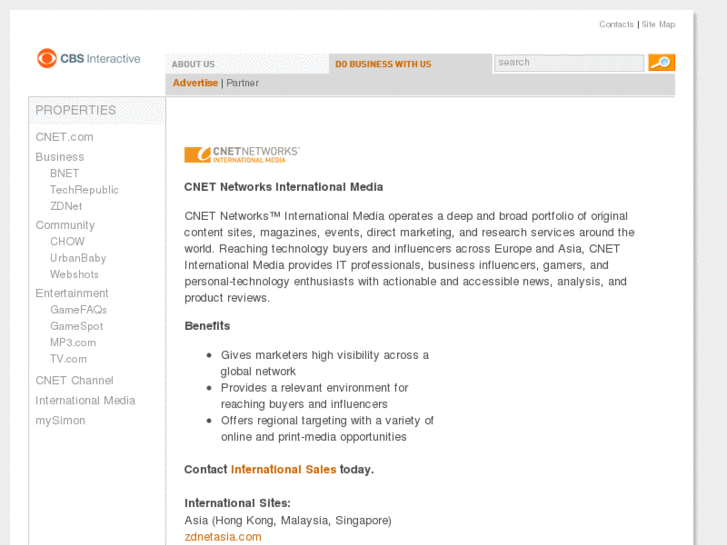Open the Business category in sidebar

60,157
